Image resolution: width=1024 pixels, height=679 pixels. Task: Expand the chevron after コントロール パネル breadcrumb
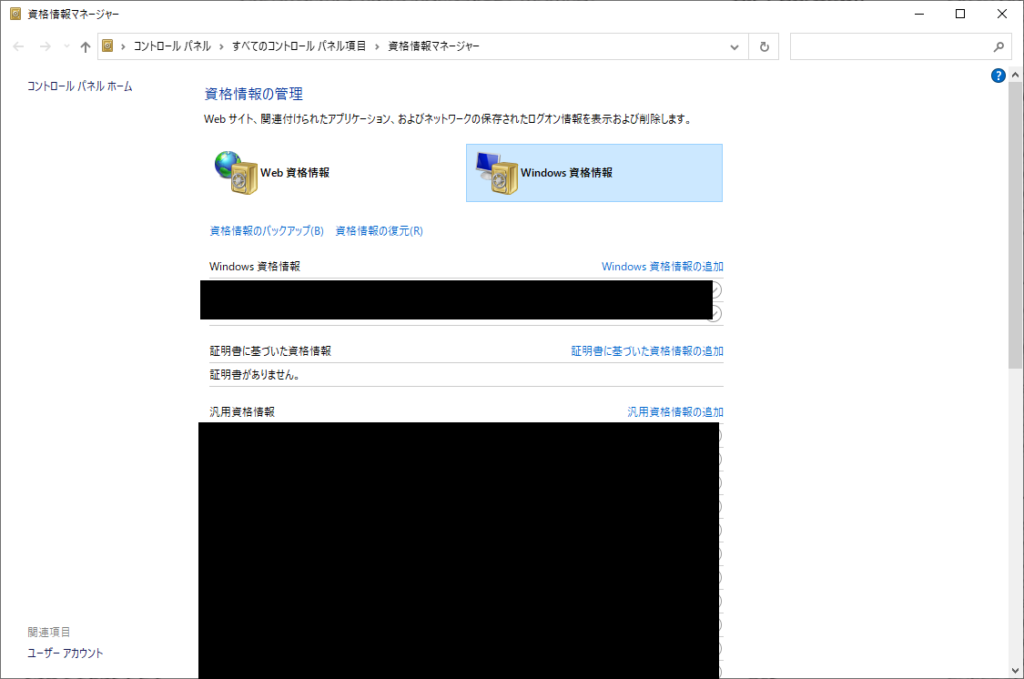(221, 47)
